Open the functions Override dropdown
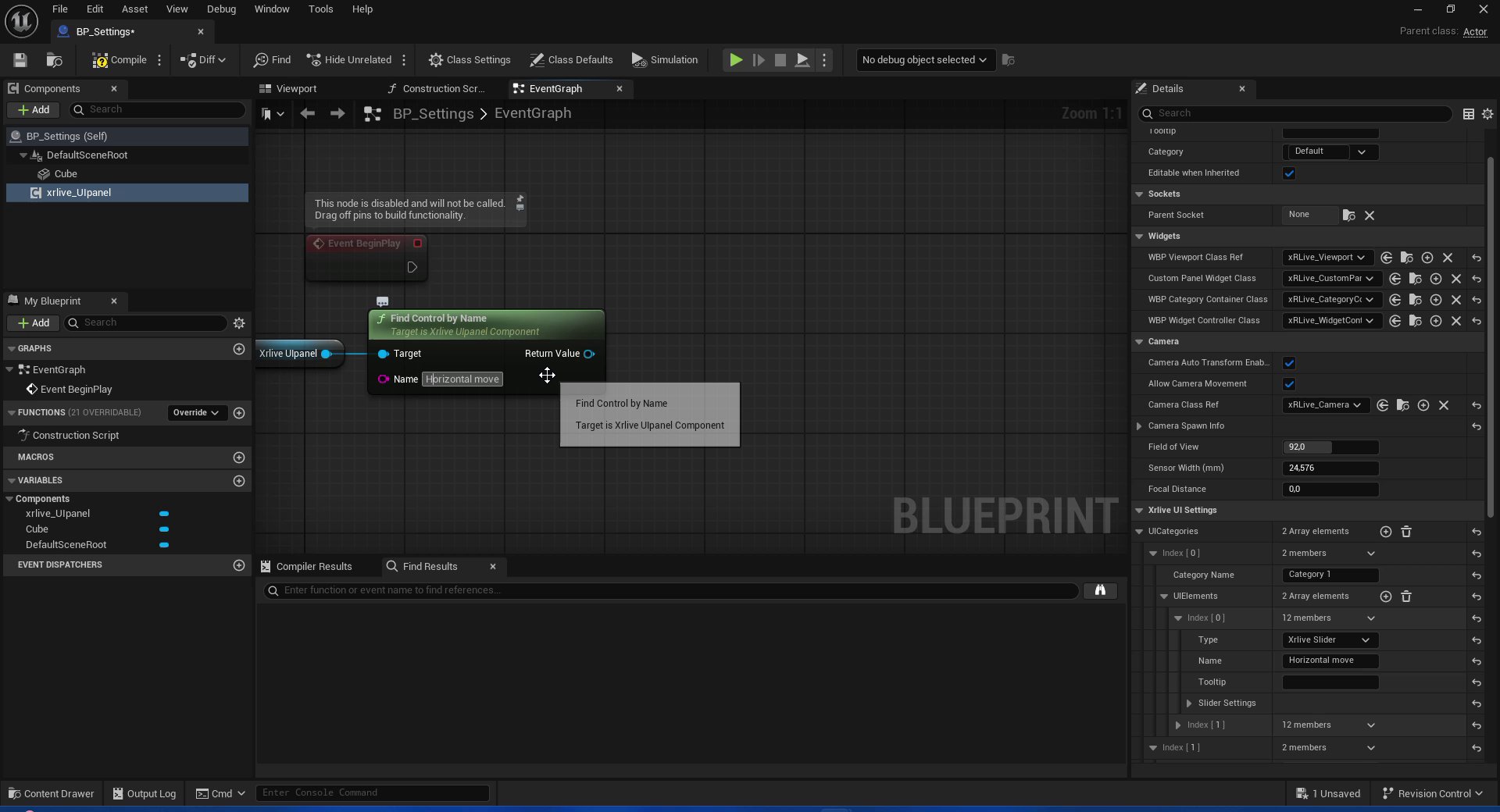Viewport: 1500px width, 812px height. coord(196,413)
